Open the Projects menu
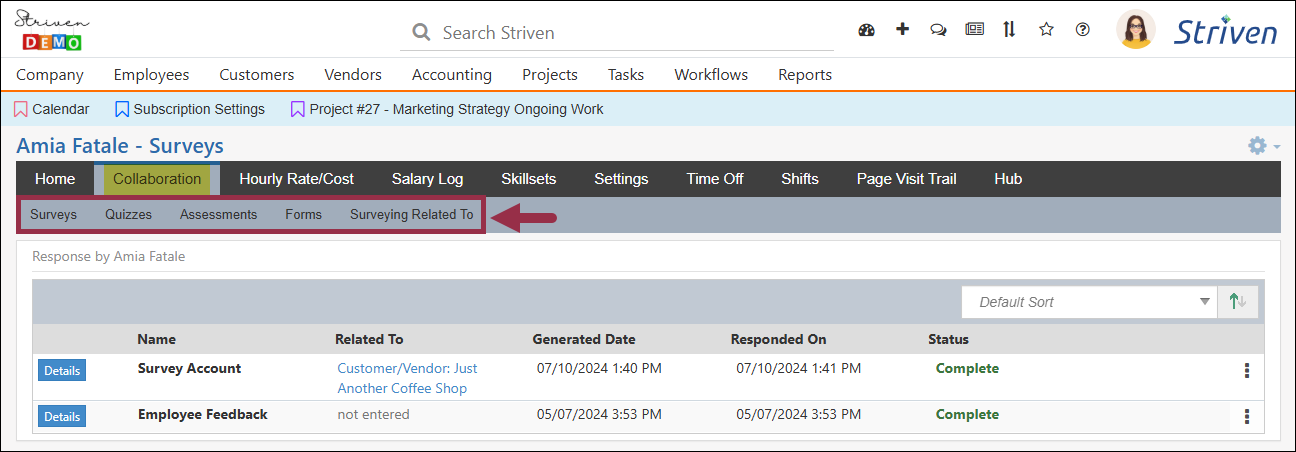 pyautogui.click(x=550, y=75)
